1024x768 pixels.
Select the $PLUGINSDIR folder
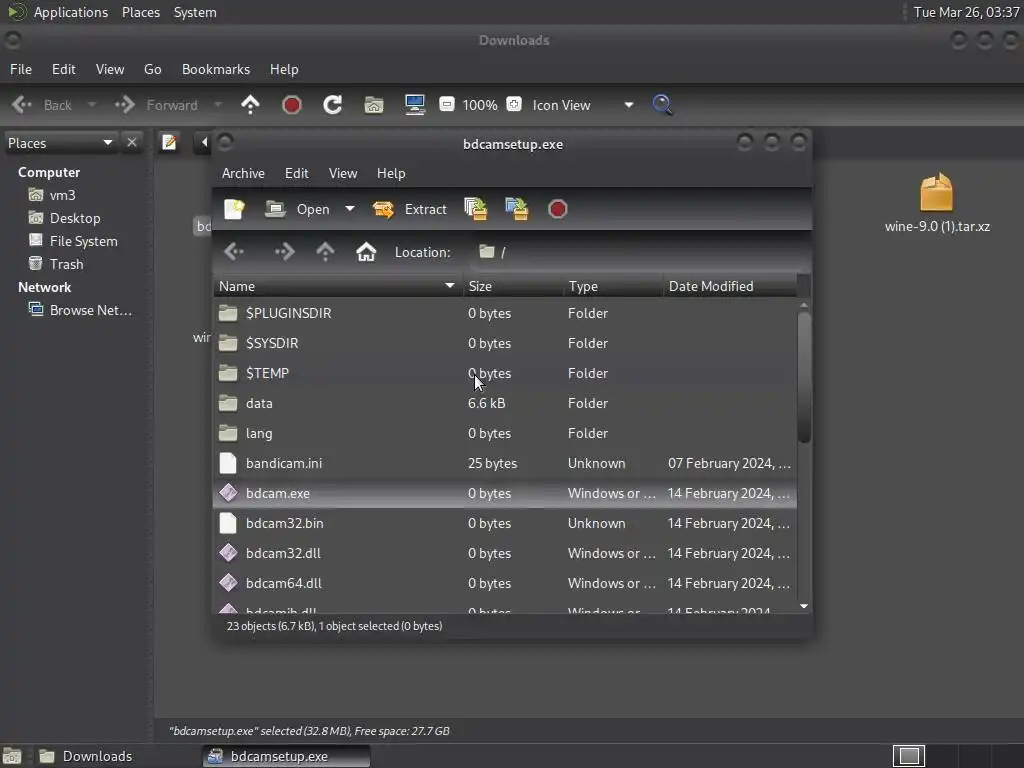505,313
